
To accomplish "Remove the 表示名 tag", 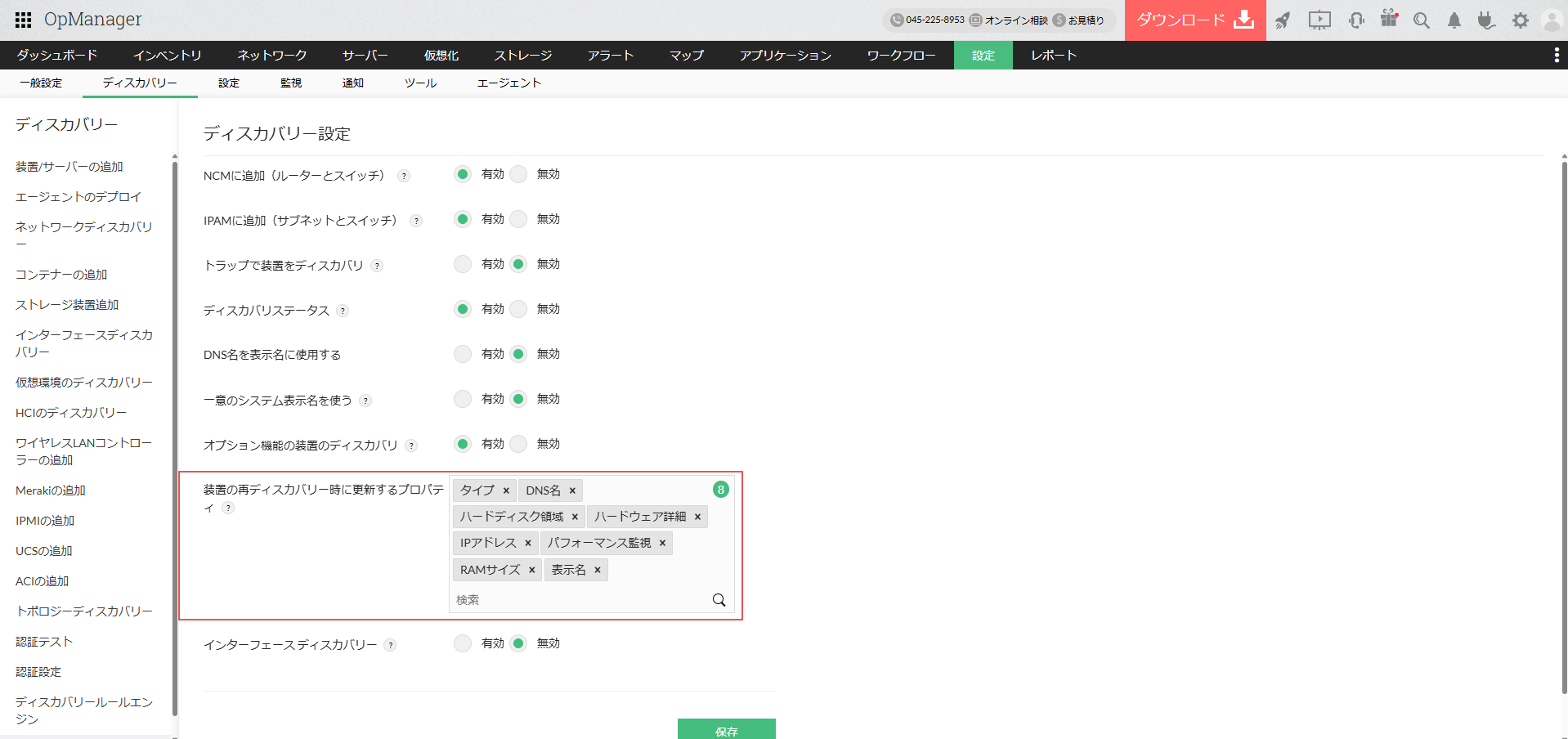I will tap(598, 570).
